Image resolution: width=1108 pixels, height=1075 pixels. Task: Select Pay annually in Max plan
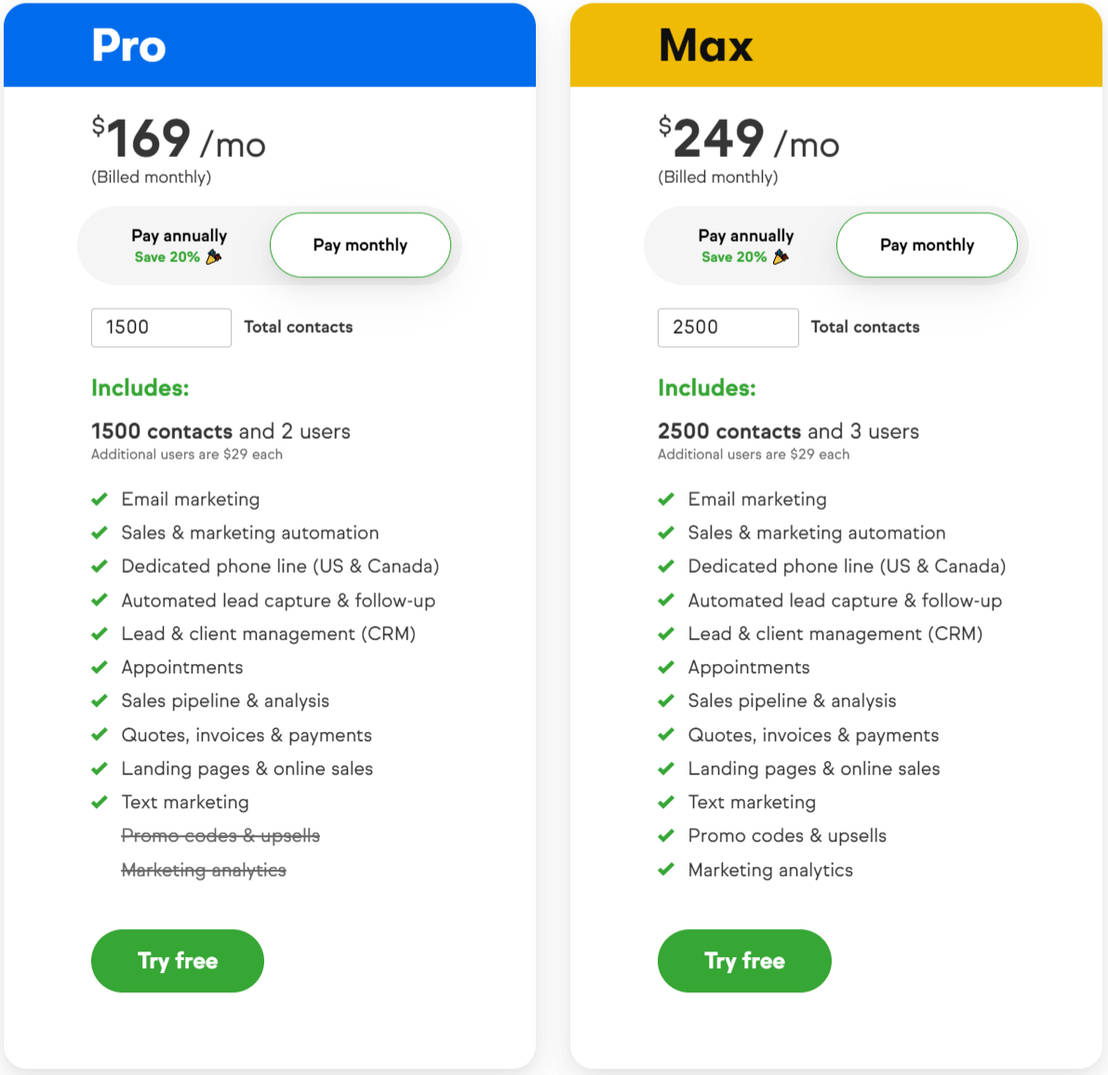[x=746, y=245]
